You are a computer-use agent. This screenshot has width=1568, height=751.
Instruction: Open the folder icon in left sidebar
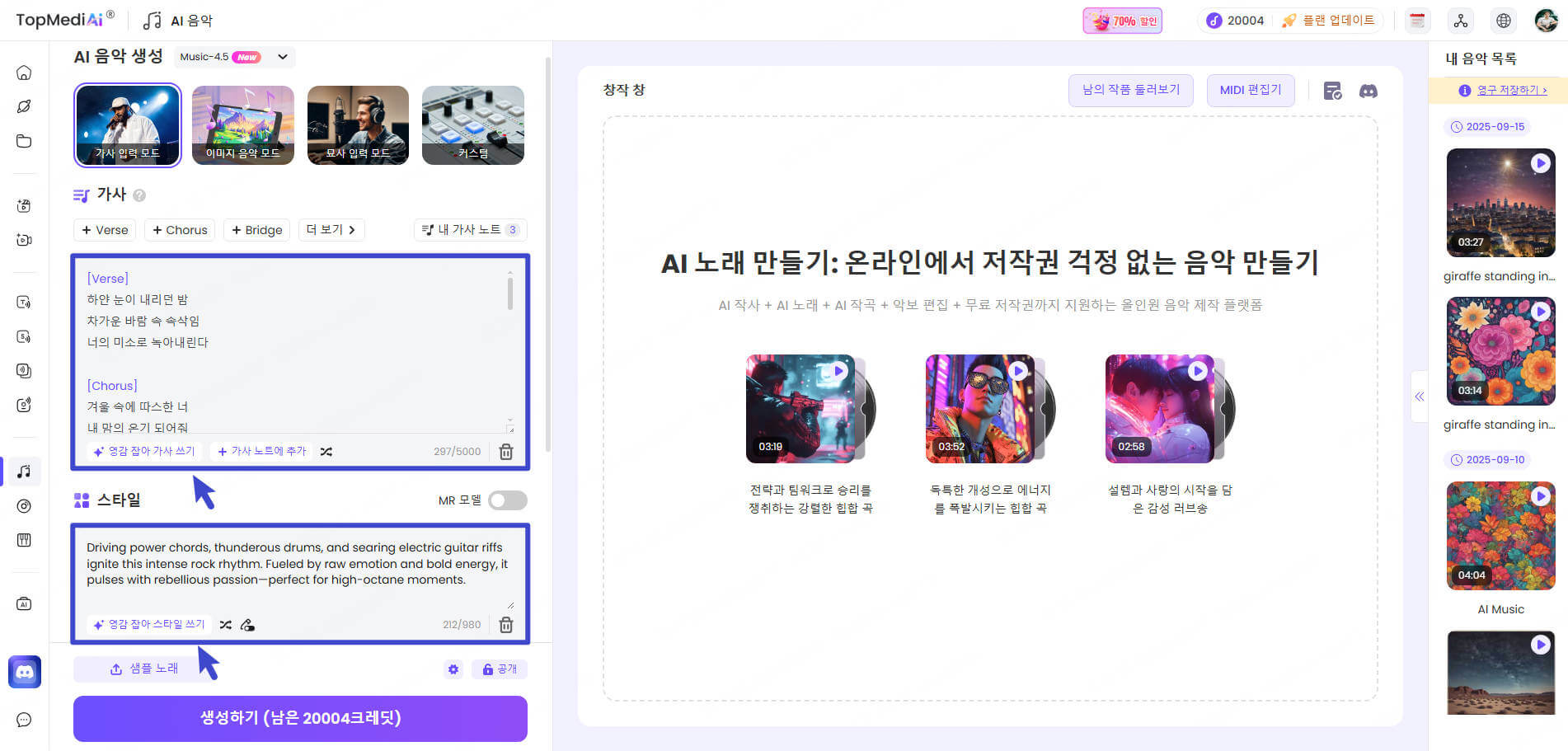click(24, 141)
